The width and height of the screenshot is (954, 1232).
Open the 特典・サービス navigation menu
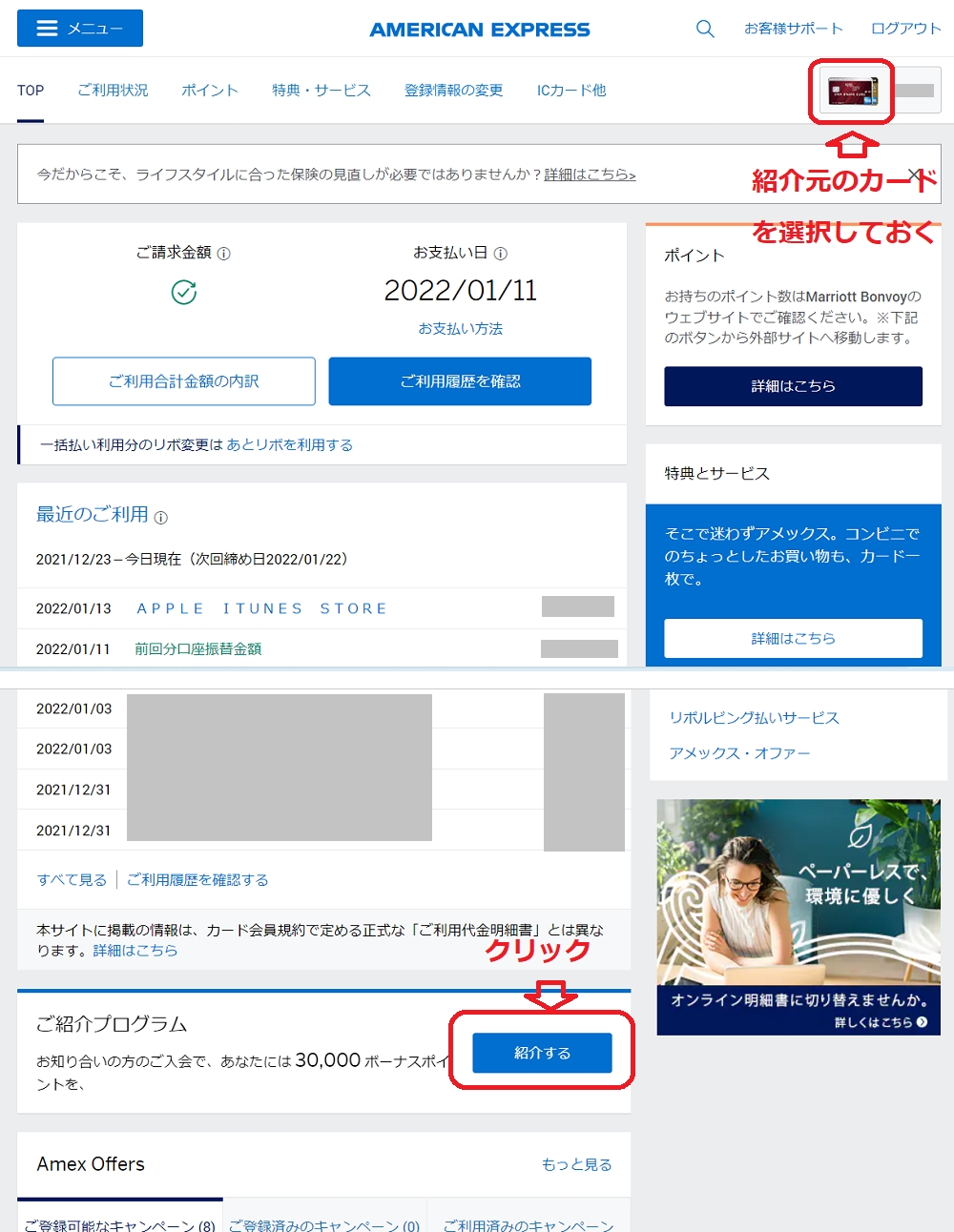(x=321, y=91)
